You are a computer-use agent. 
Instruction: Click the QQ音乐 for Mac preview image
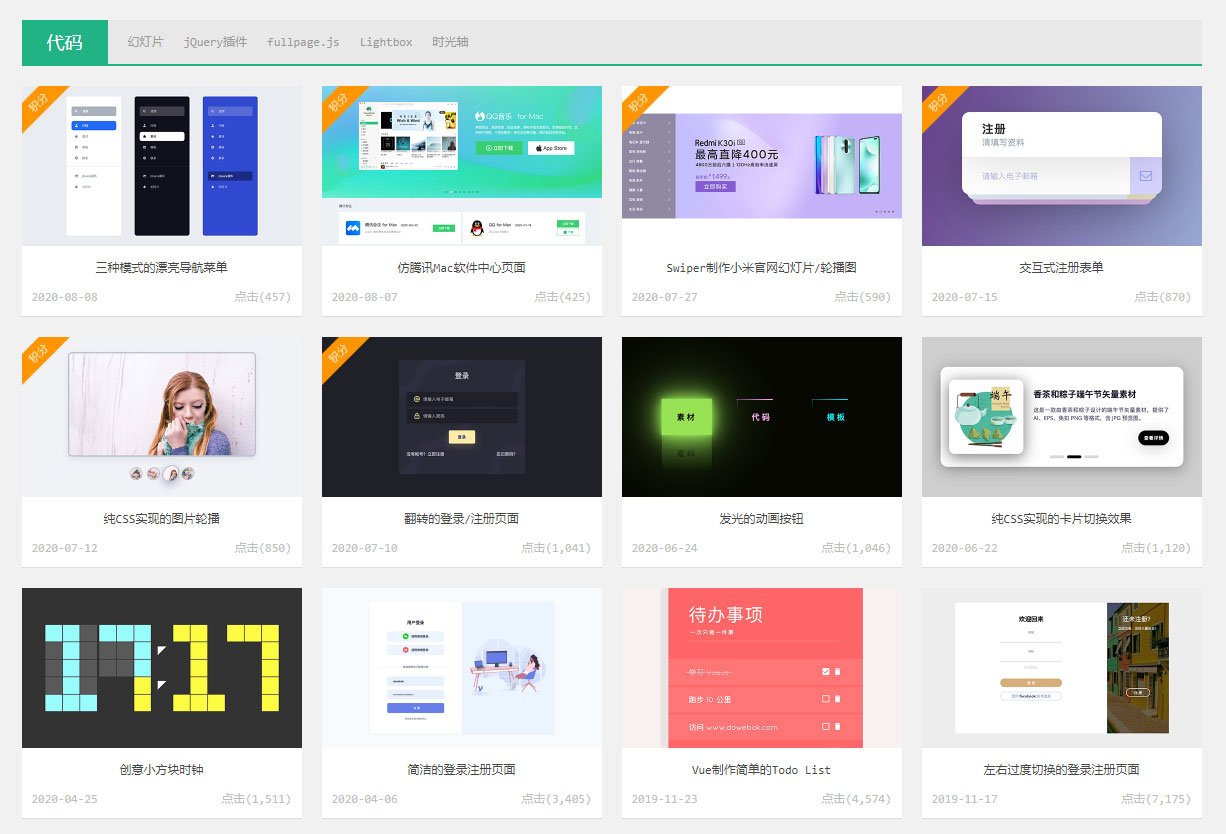click(462, 166)
